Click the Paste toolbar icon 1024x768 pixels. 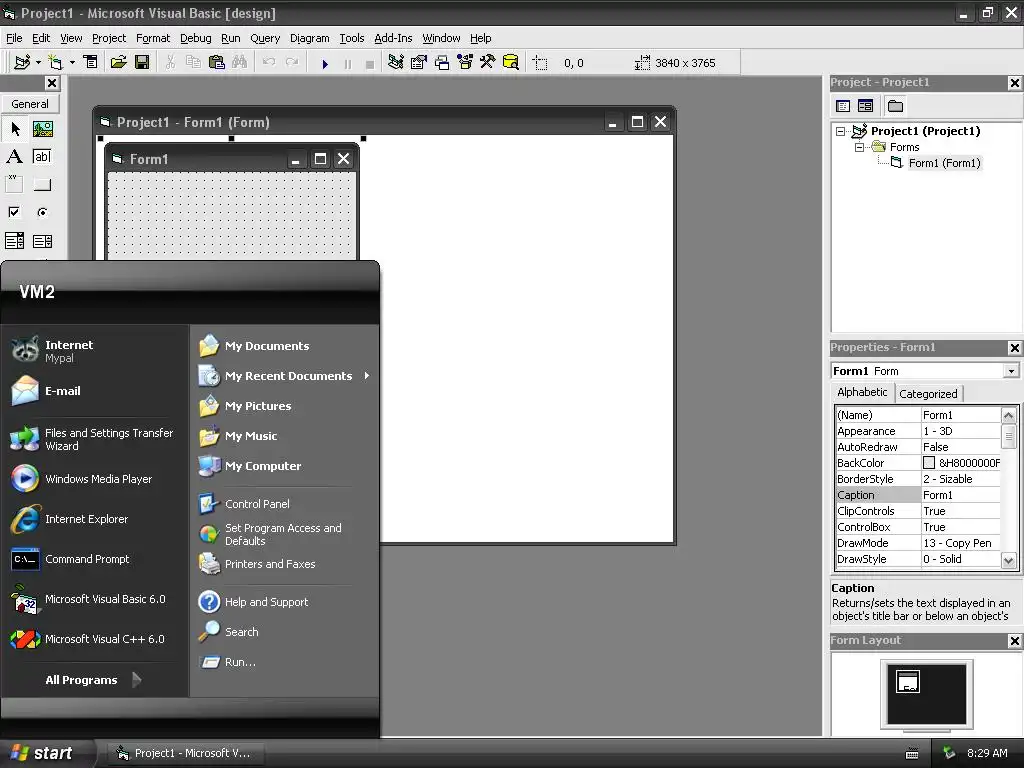pyautogui.click(x=216, y=63)
